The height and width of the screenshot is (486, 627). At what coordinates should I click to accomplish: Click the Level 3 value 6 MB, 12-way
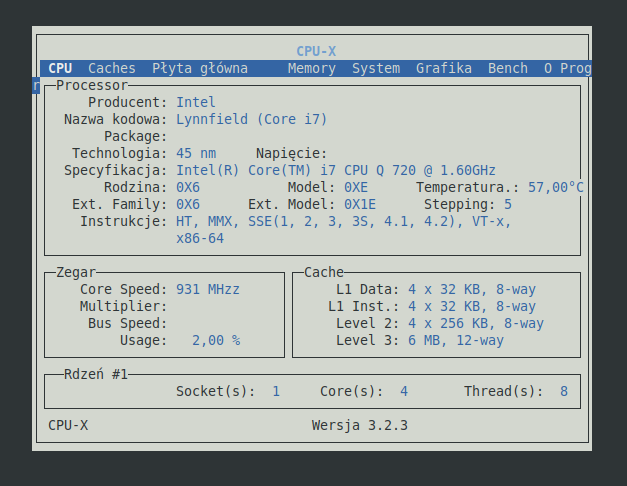(456, 340)
